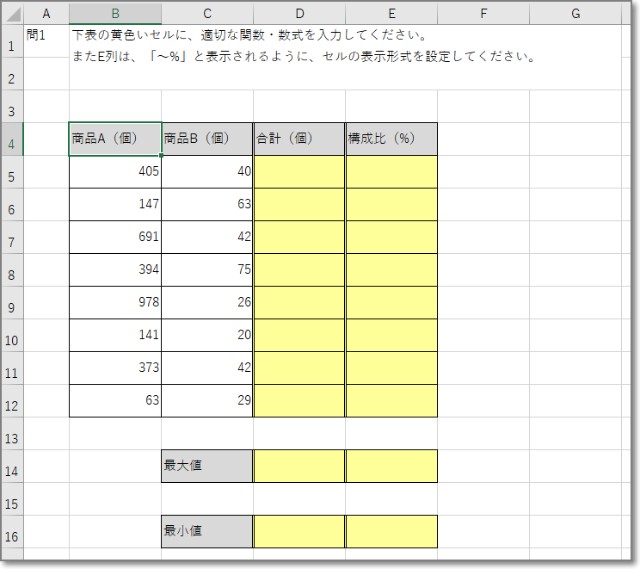Select column G header
This screenshot has width=640, height=569.
coord(576,13)
